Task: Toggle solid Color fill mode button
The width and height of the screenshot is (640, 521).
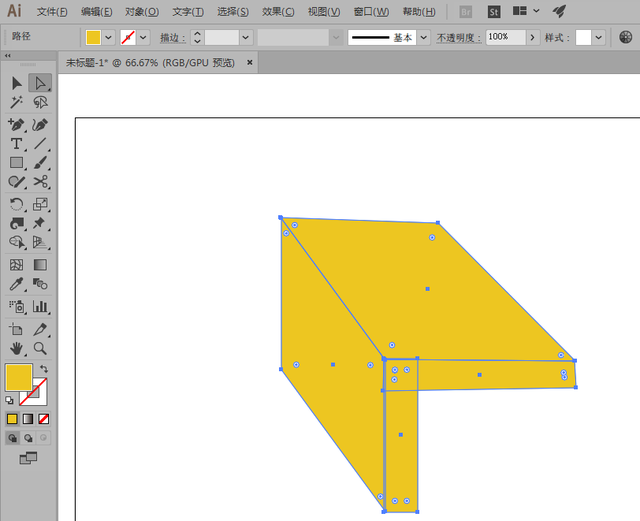Action: pyautogui.click(x=12, y=419)
